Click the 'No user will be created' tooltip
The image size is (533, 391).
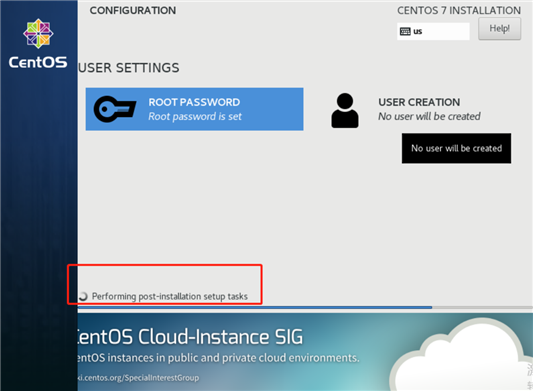(x=456, y=148)
